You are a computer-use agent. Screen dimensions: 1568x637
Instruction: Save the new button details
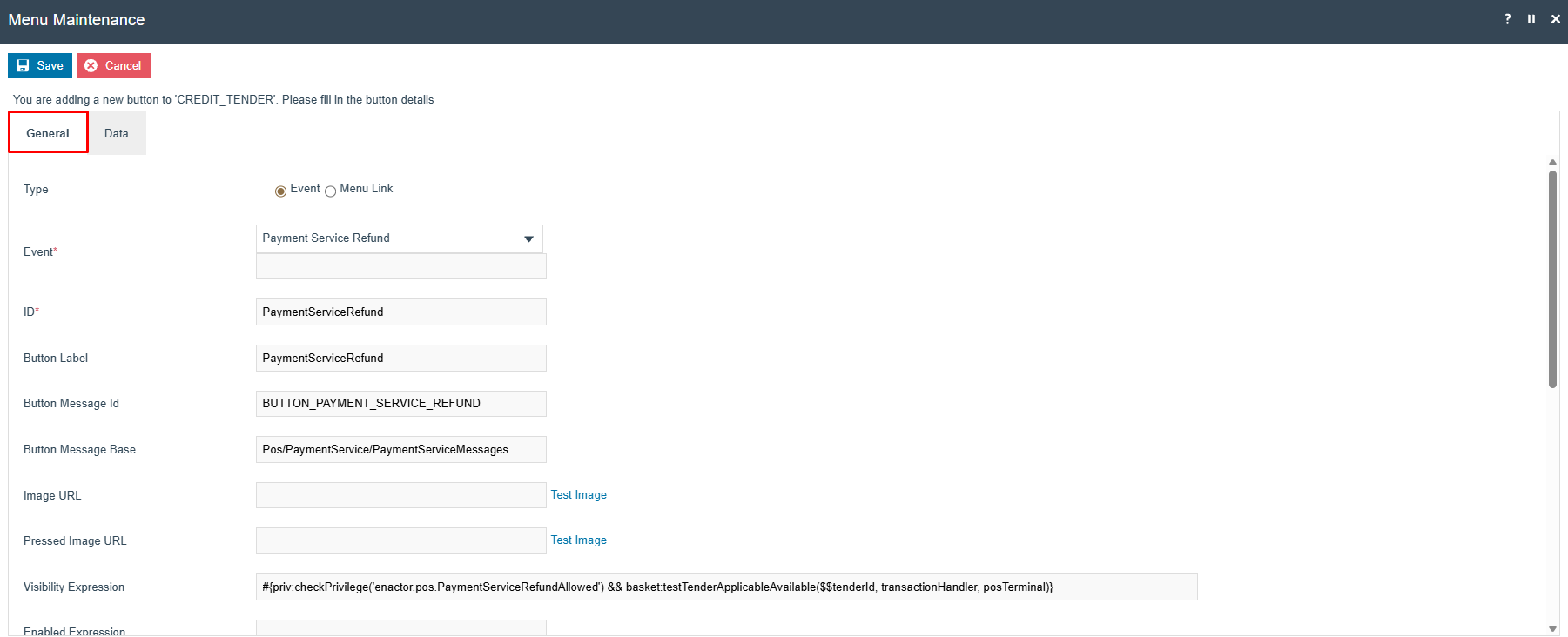(40, 65)
